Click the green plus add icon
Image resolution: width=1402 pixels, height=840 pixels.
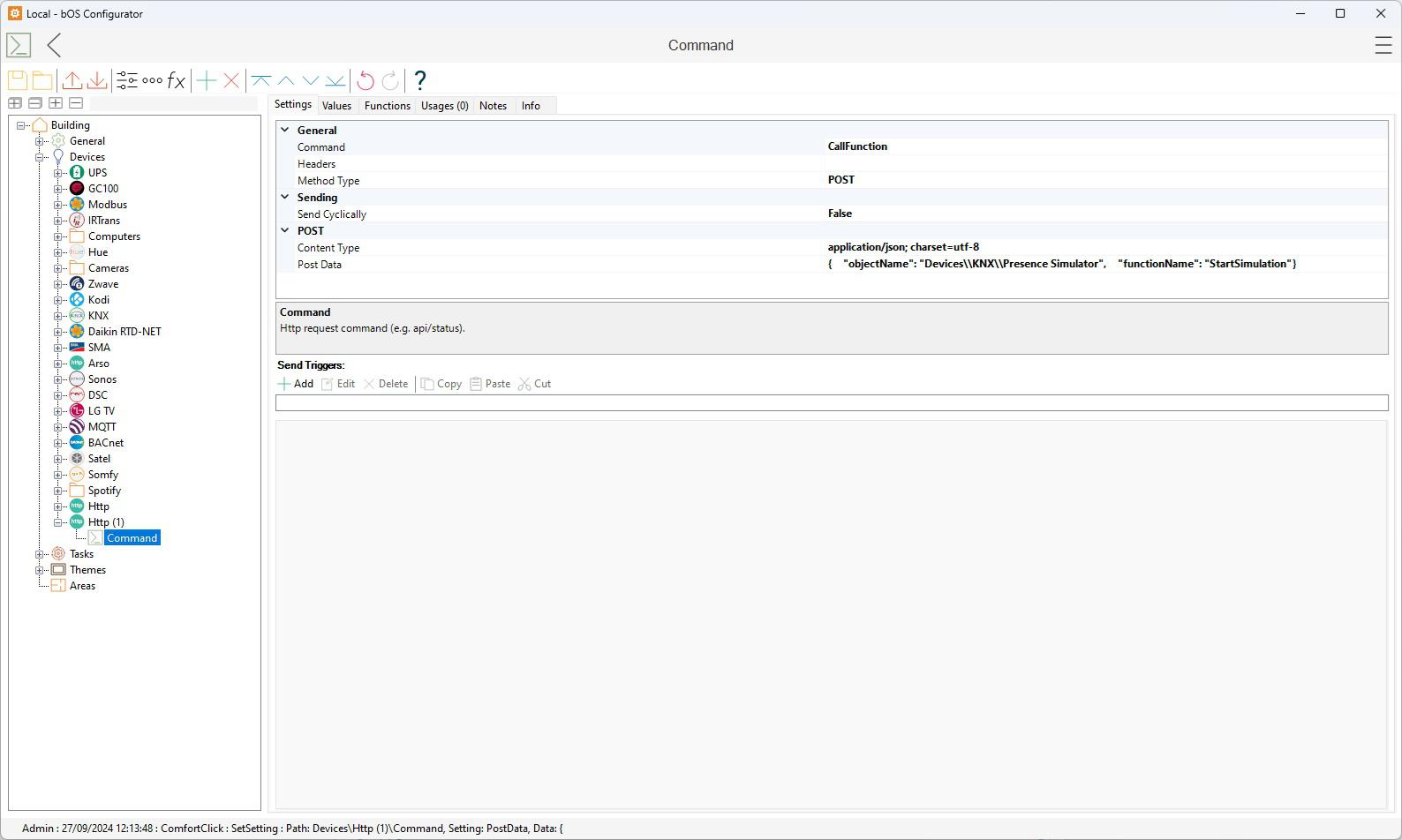(207, 80)
